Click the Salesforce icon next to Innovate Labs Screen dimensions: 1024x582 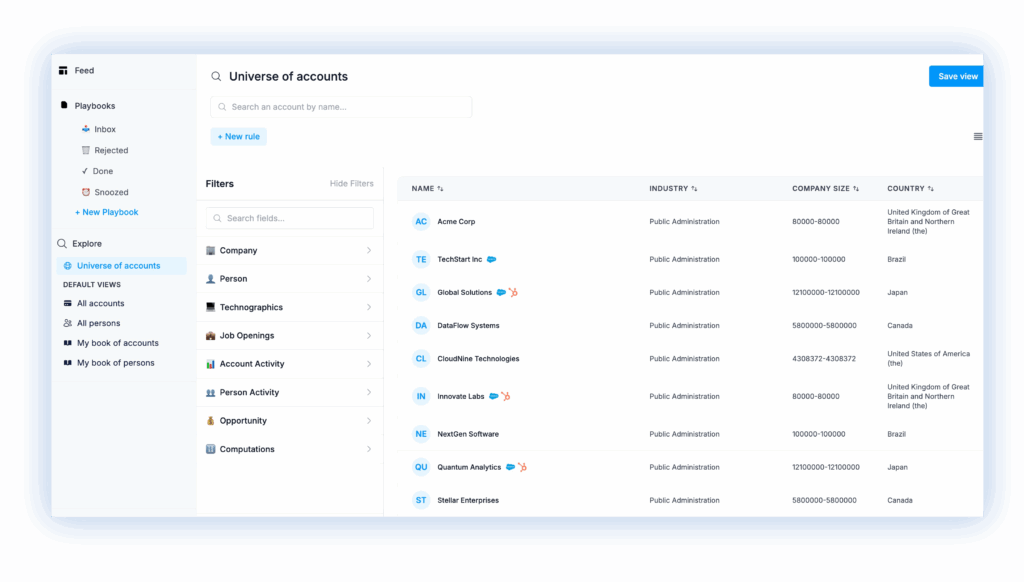point(493,397)
